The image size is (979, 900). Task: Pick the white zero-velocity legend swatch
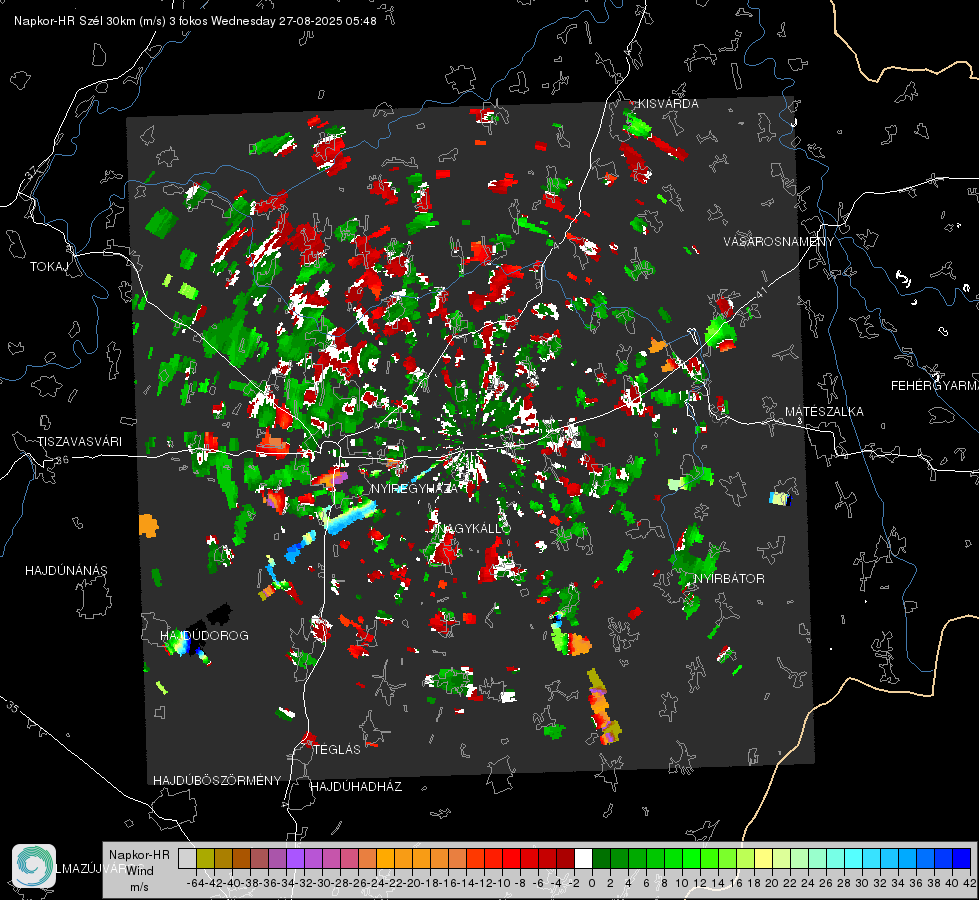pos(583,858)
